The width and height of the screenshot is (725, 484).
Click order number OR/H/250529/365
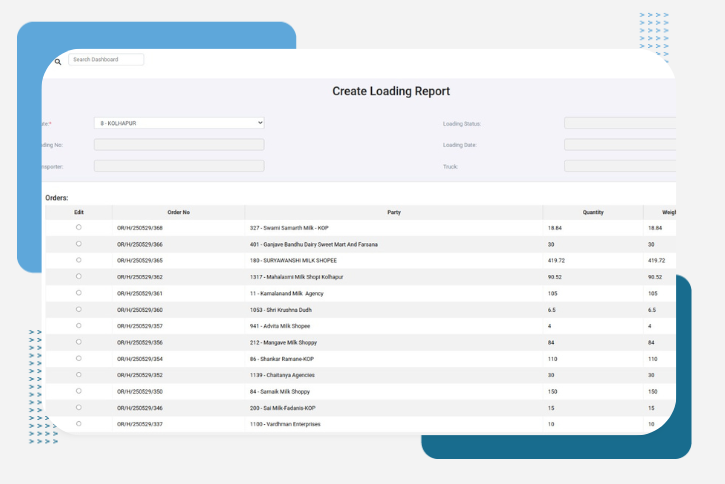pos(140,261)
